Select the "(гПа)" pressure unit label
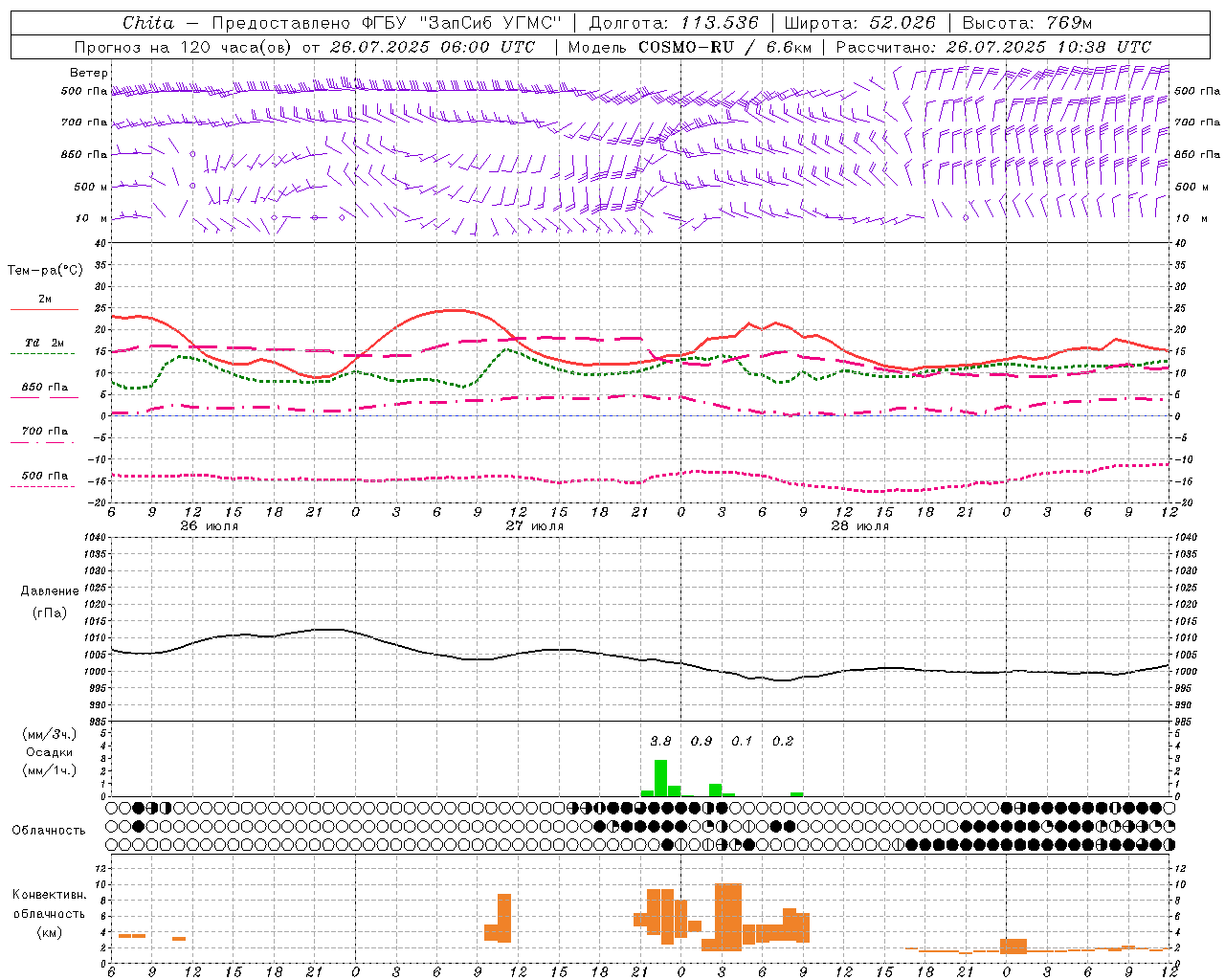Image resolution: width=1225 pixels, height=980 pixels. pos(50,613)
